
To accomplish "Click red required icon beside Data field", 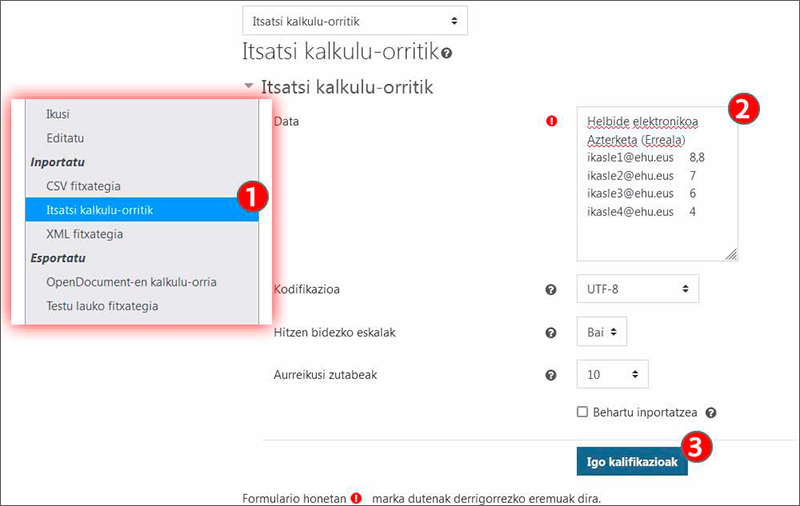I will pos(551,122).
